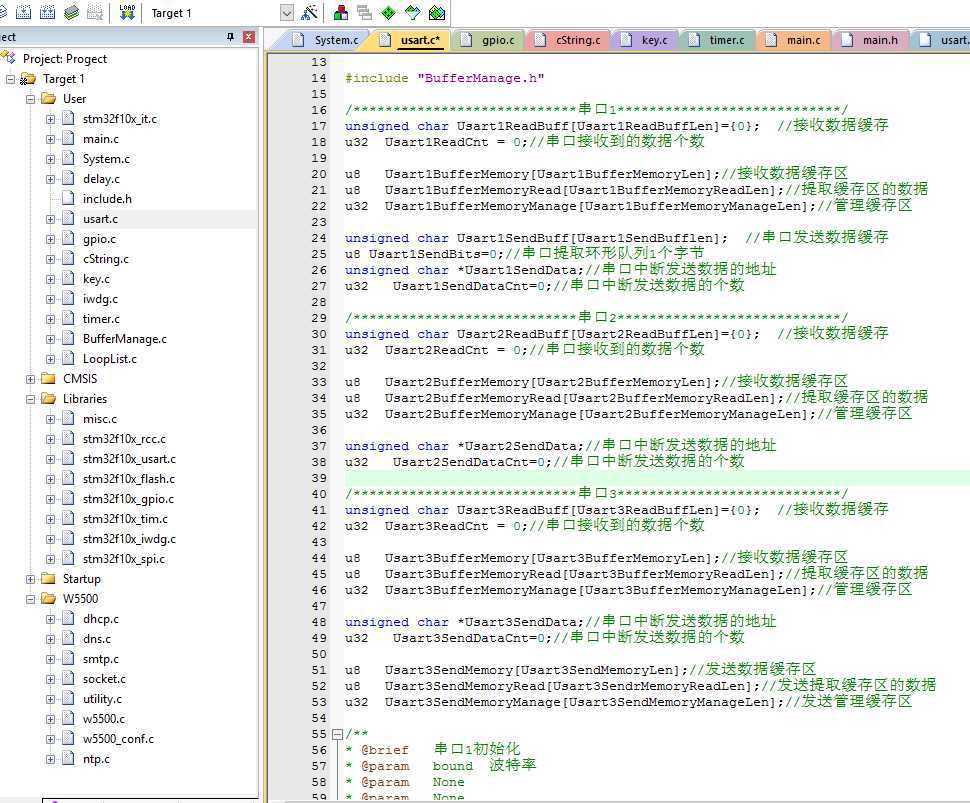Click Usart1ReadCnt variable on line 18
The image size is (970, 803).
point(436,142)
